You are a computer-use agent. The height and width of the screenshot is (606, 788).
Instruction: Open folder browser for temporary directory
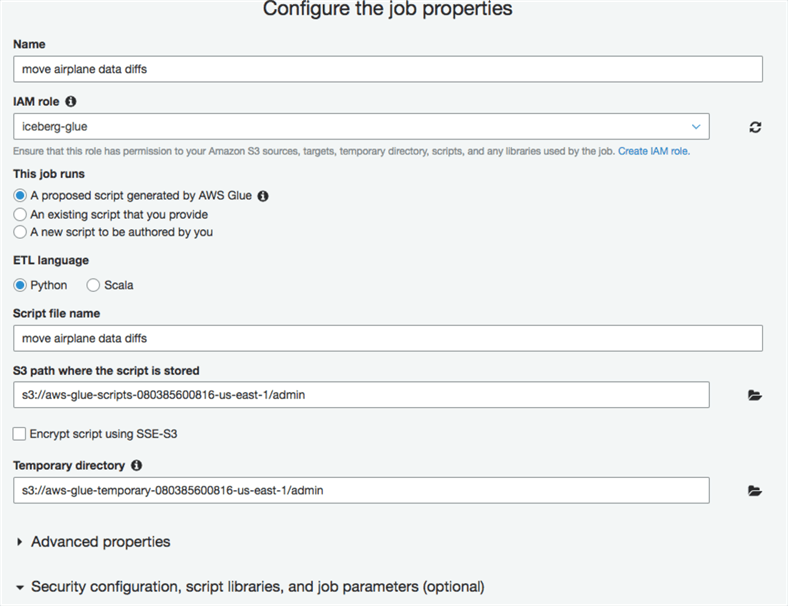(x=755, y=491)
